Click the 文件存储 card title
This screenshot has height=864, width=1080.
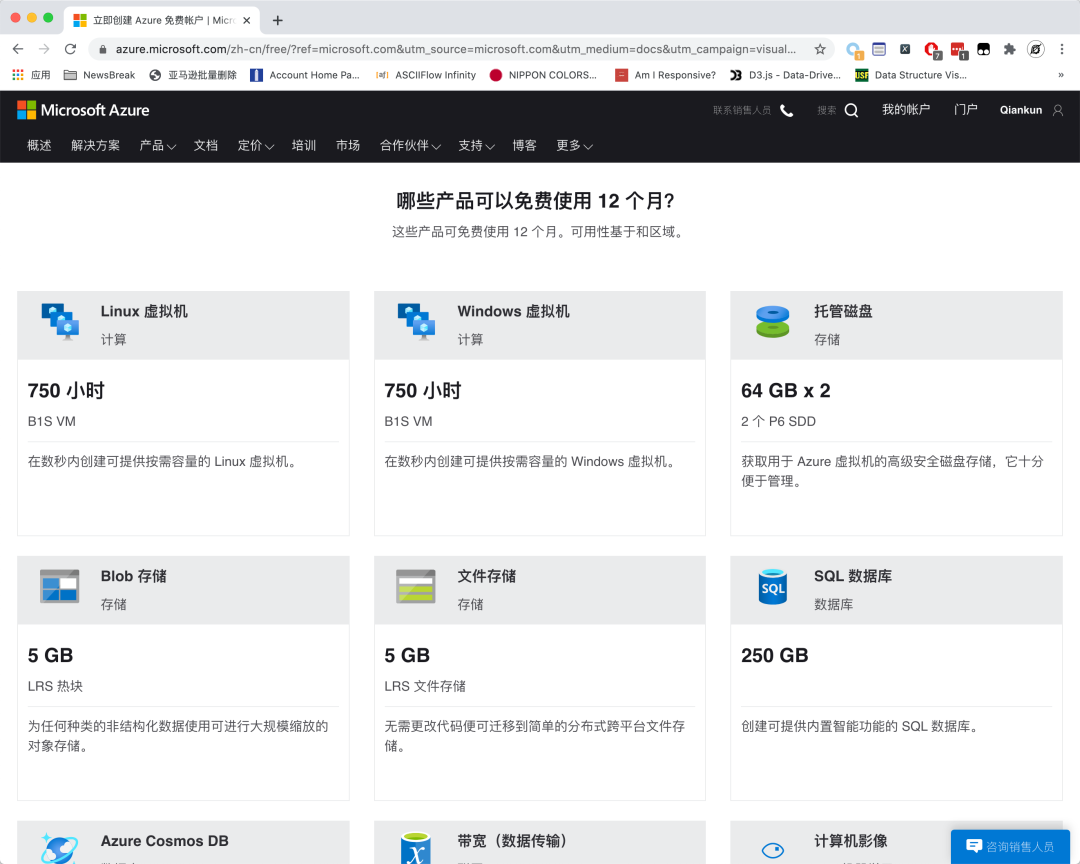[x=486, y=576]
